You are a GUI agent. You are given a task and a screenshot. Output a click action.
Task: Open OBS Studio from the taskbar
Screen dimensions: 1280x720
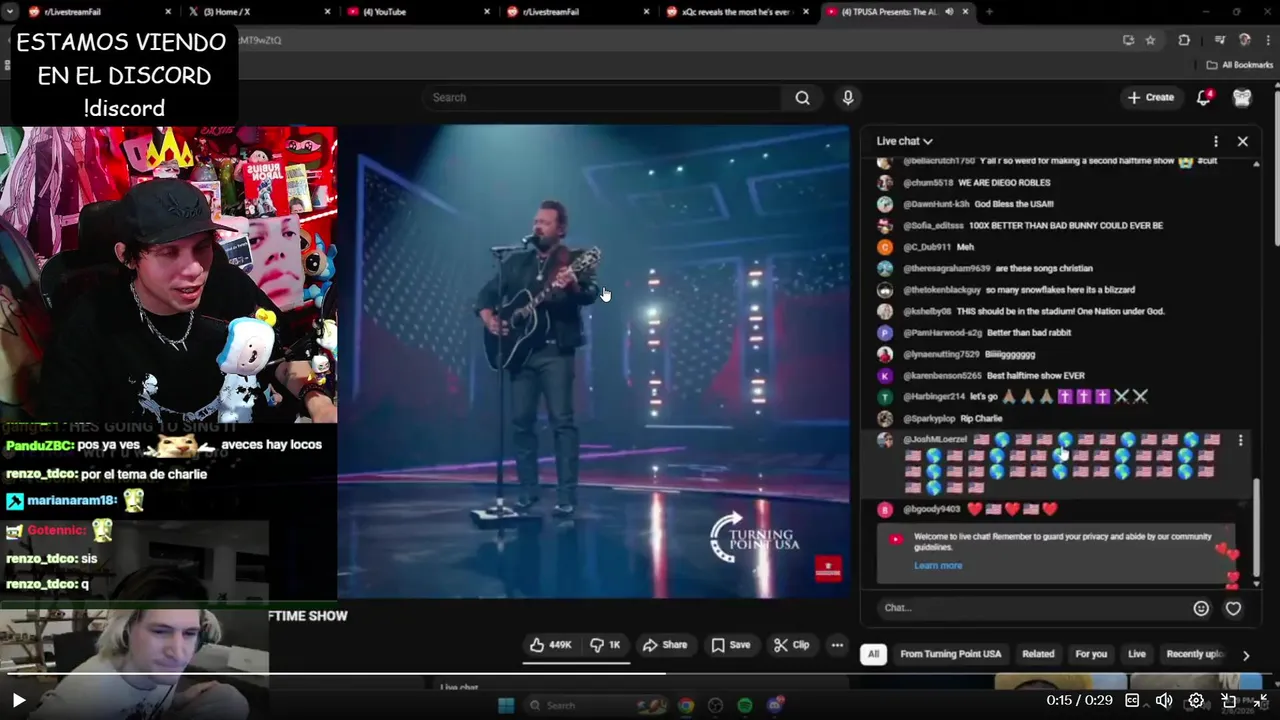[715, 706]
